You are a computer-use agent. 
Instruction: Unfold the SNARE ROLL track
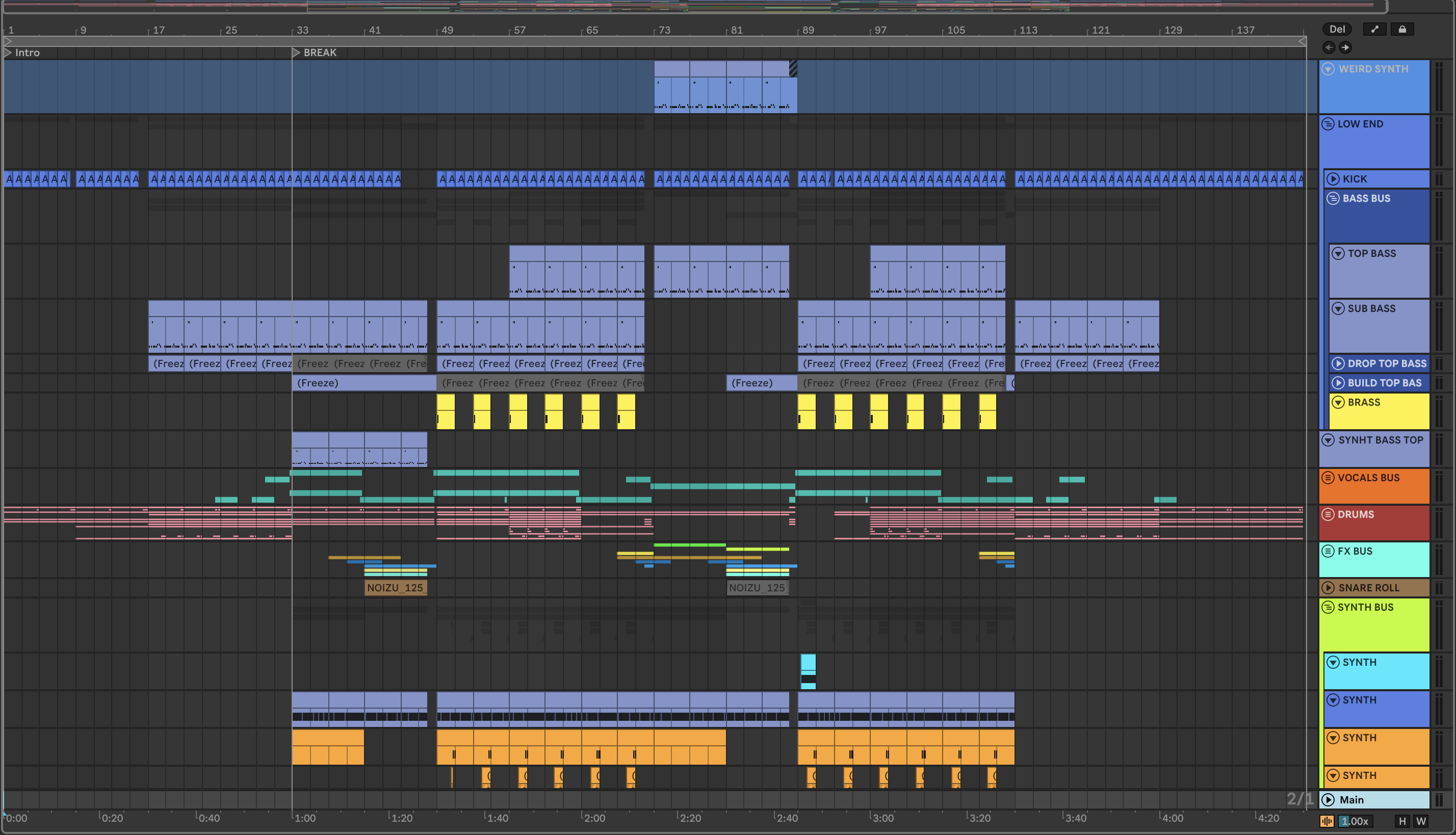pos(1328,588)
